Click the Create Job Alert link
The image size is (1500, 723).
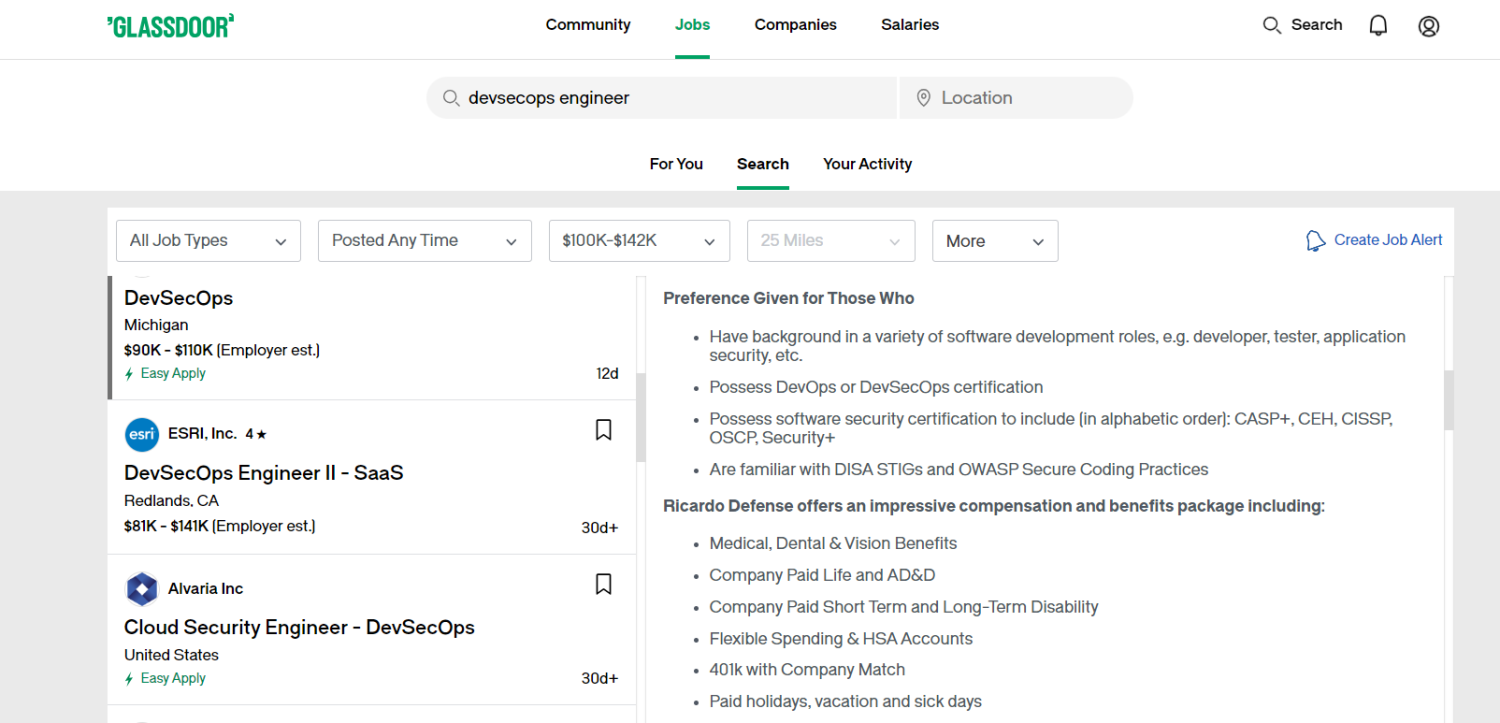[1388, 240]
